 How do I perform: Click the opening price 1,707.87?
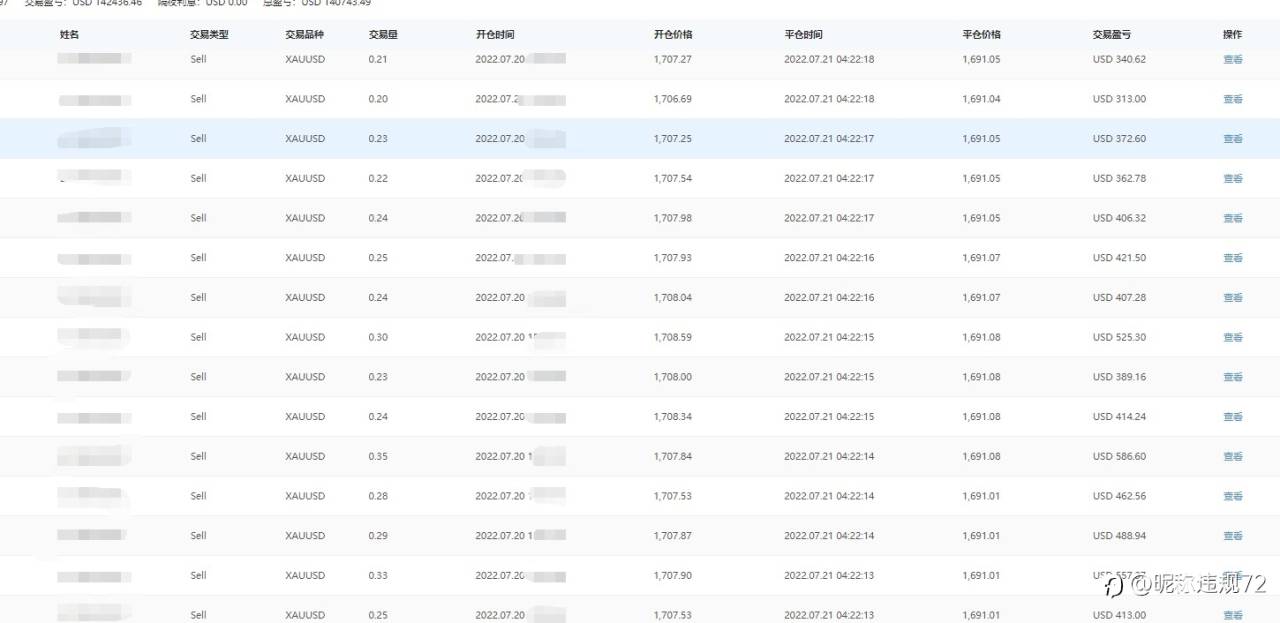coord(672,535)
